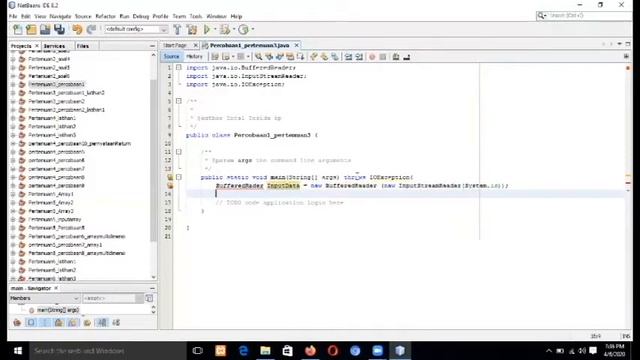This screenshot has height=360, width=640.
Task: Click the Find Selection magnifier in editor toolbar
Action: point(258,57)
